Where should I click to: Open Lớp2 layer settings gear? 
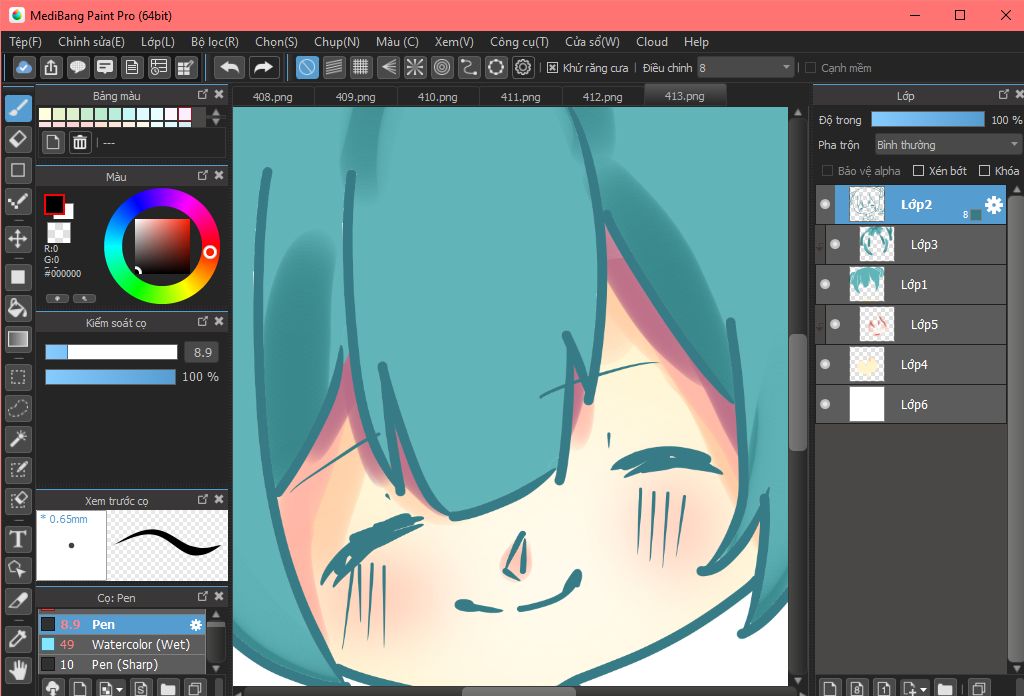pos(993,205)
